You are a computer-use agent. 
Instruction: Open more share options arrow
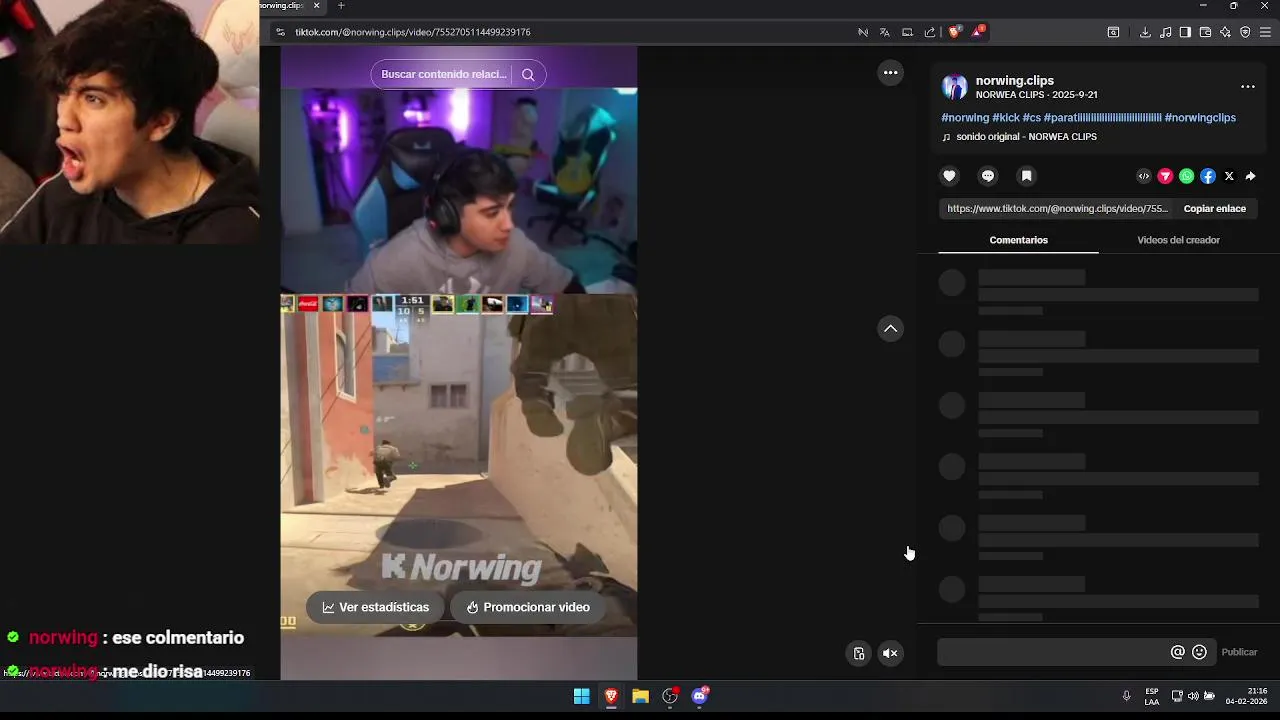[x=1250, y=176]
